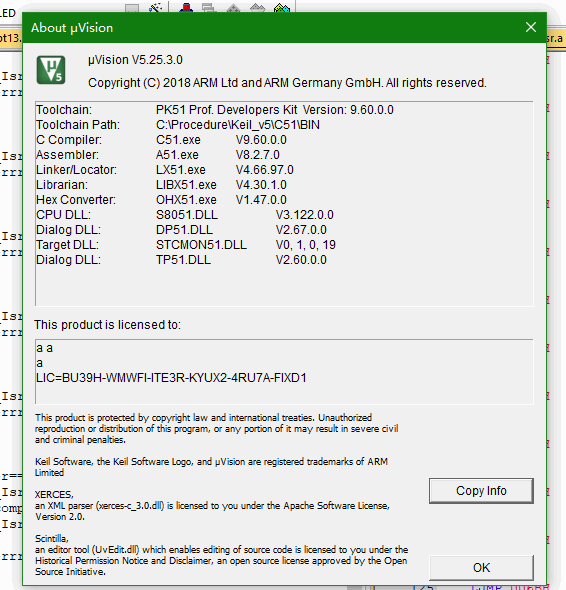The width and height of the screenshot is (566, 590).
Task: Click the LIBX51.exe librarian entry
Action: click(x=186, y=185)
